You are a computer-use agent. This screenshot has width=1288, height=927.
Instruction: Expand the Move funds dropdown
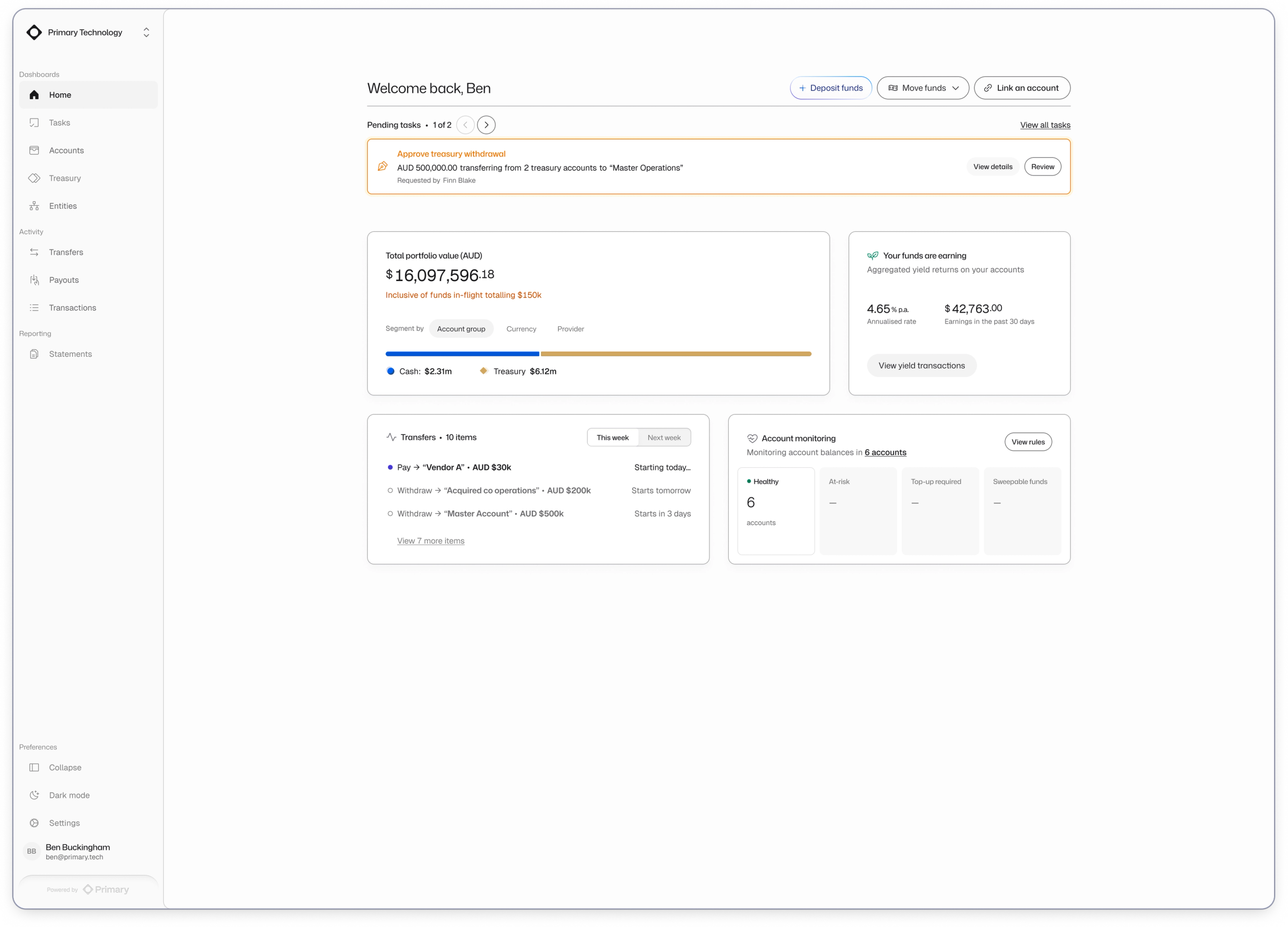[x=923, y=88]
